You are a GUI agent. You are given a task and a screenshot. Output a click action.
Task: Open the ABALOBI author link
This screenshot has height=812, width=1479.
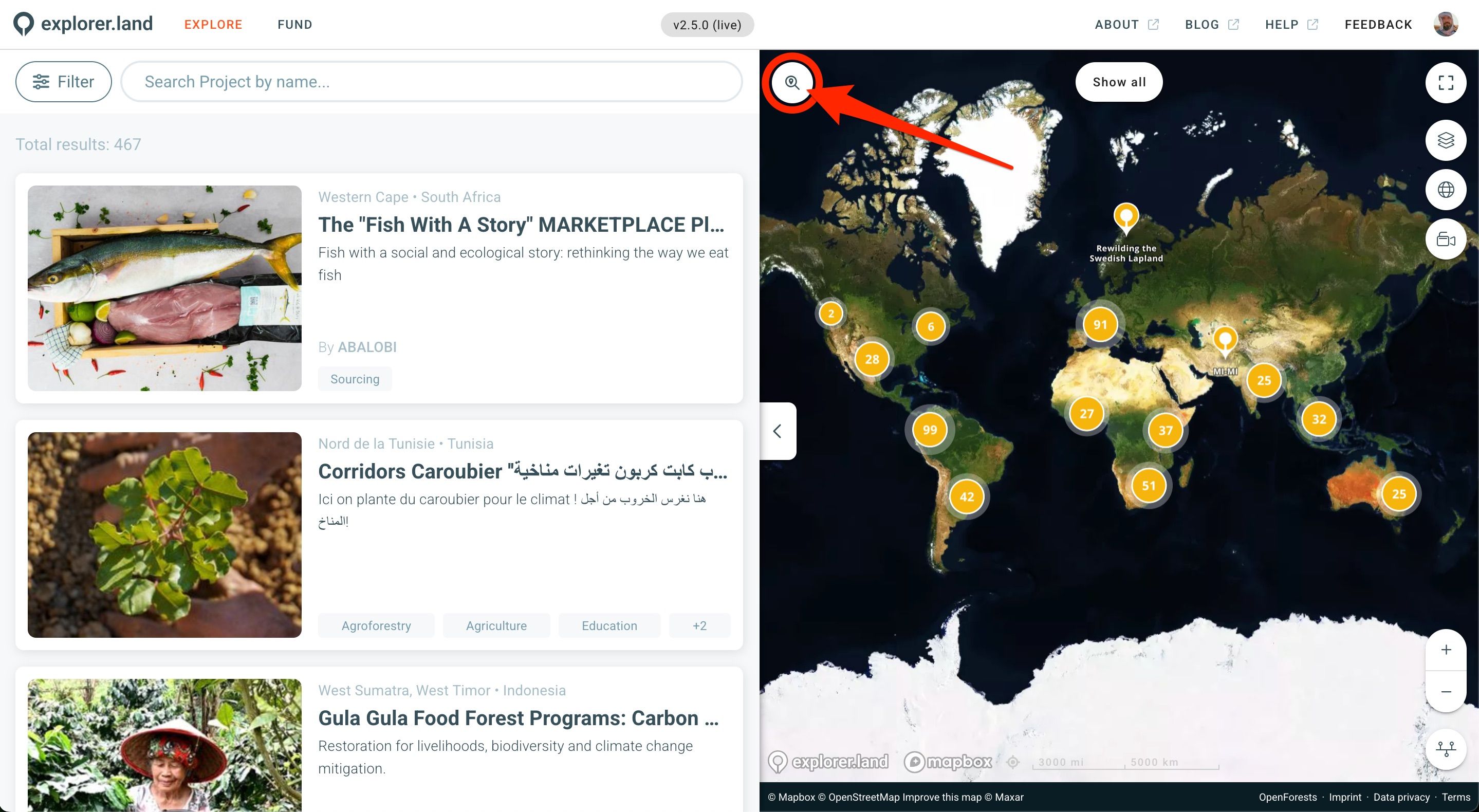click(x=367, y=347)
